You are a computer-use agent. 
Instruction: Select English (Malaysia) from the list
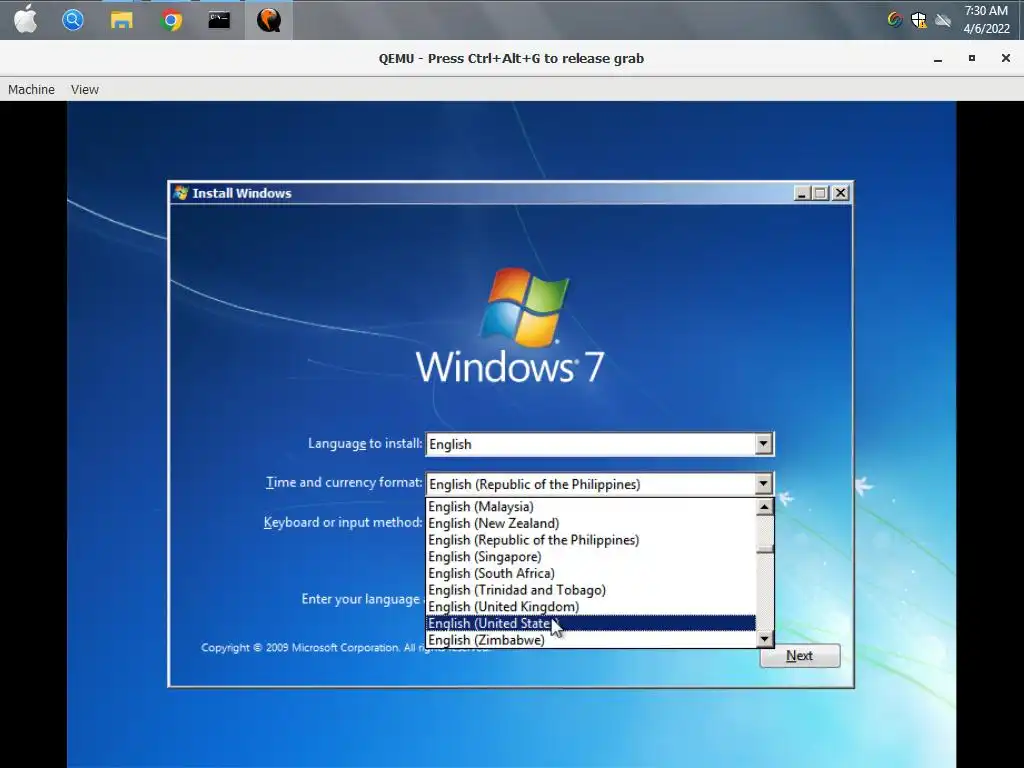click(590, 507)
